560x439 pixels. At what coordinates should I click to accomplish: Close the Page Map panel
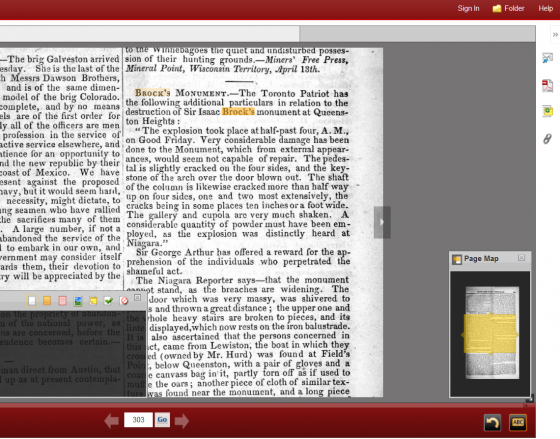[x=521, y=258]
